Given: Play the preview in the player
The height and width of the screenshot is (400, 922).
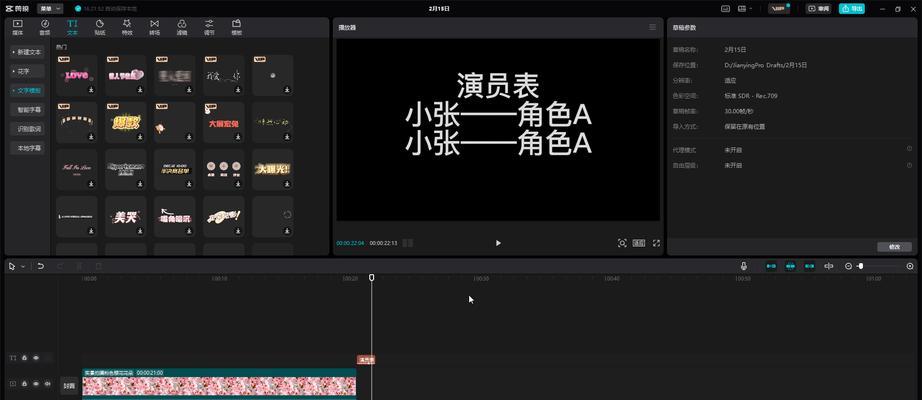Looking at the screenshot, I should pos(498,243).
